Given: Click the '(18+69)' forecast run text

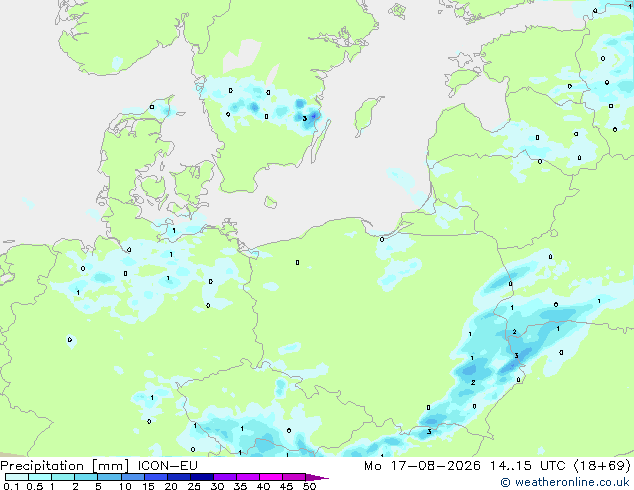Looking at the screenshot, I should 602,466.
